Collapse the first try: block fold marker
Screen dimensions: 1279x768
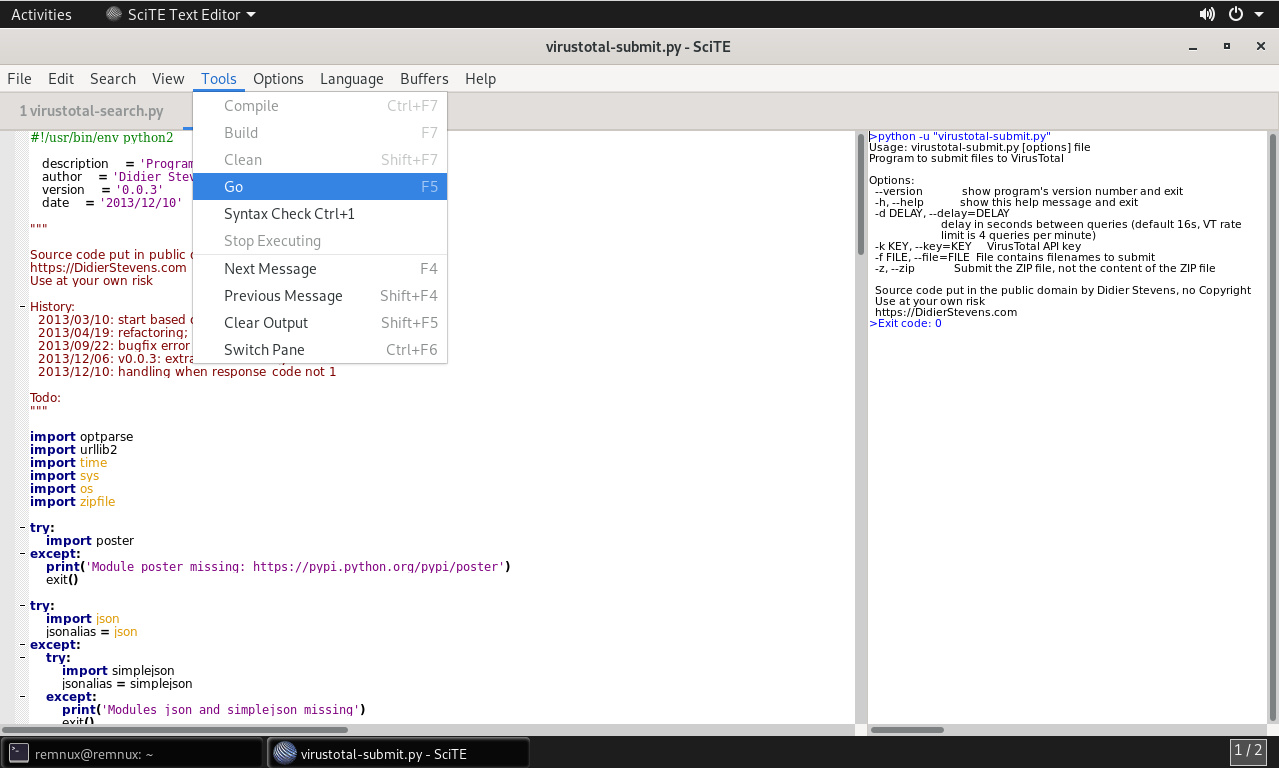[x=23, y=528]
